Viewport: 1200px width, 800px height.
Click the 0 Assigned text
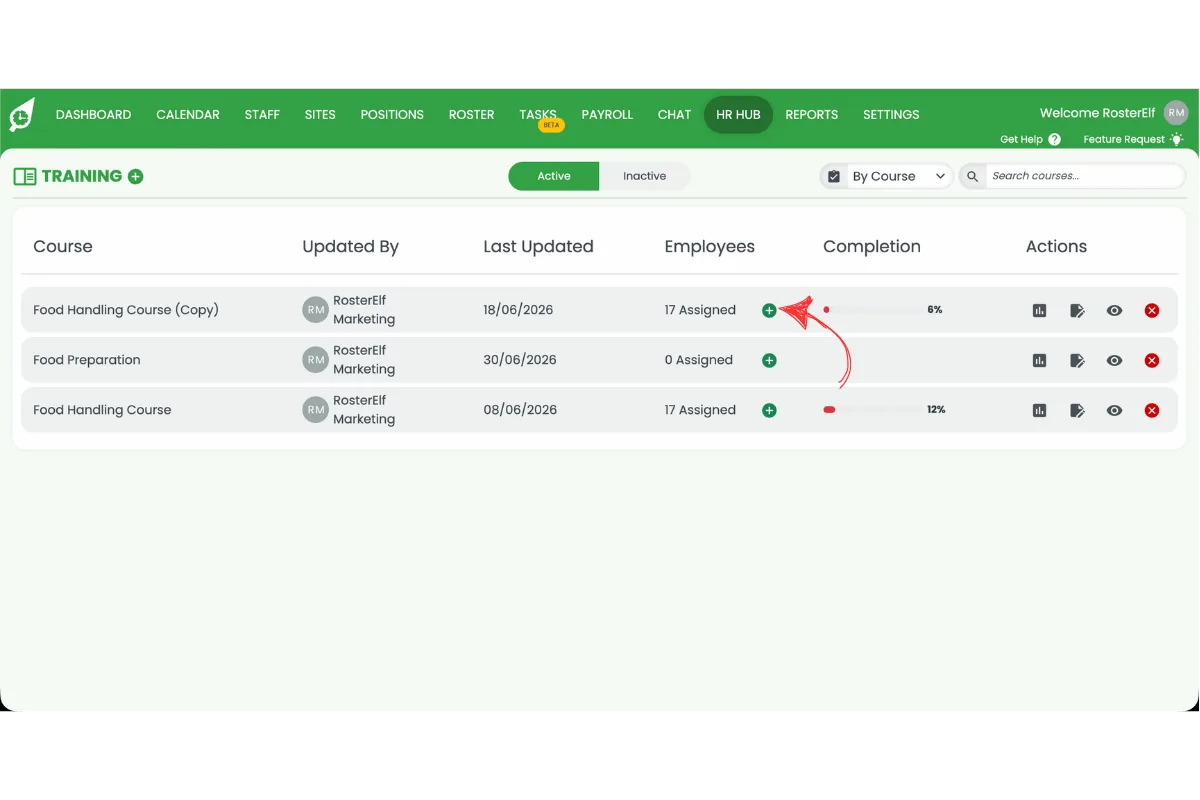click(x=699, y=360)
